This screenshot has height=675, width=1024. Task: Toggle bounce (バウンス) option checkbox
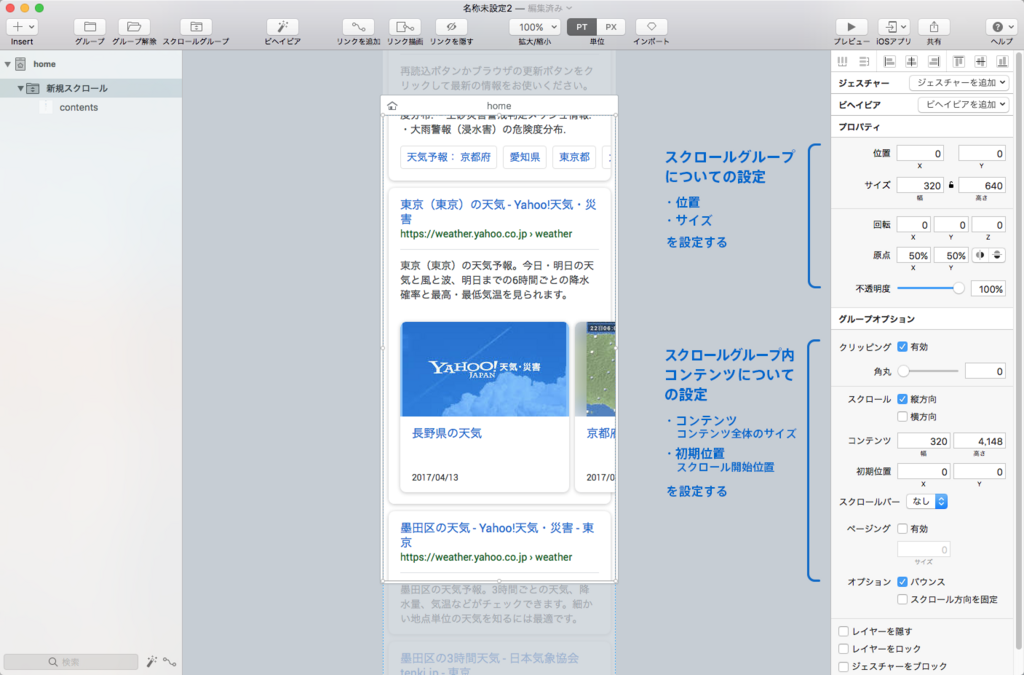tap(903, 582)
